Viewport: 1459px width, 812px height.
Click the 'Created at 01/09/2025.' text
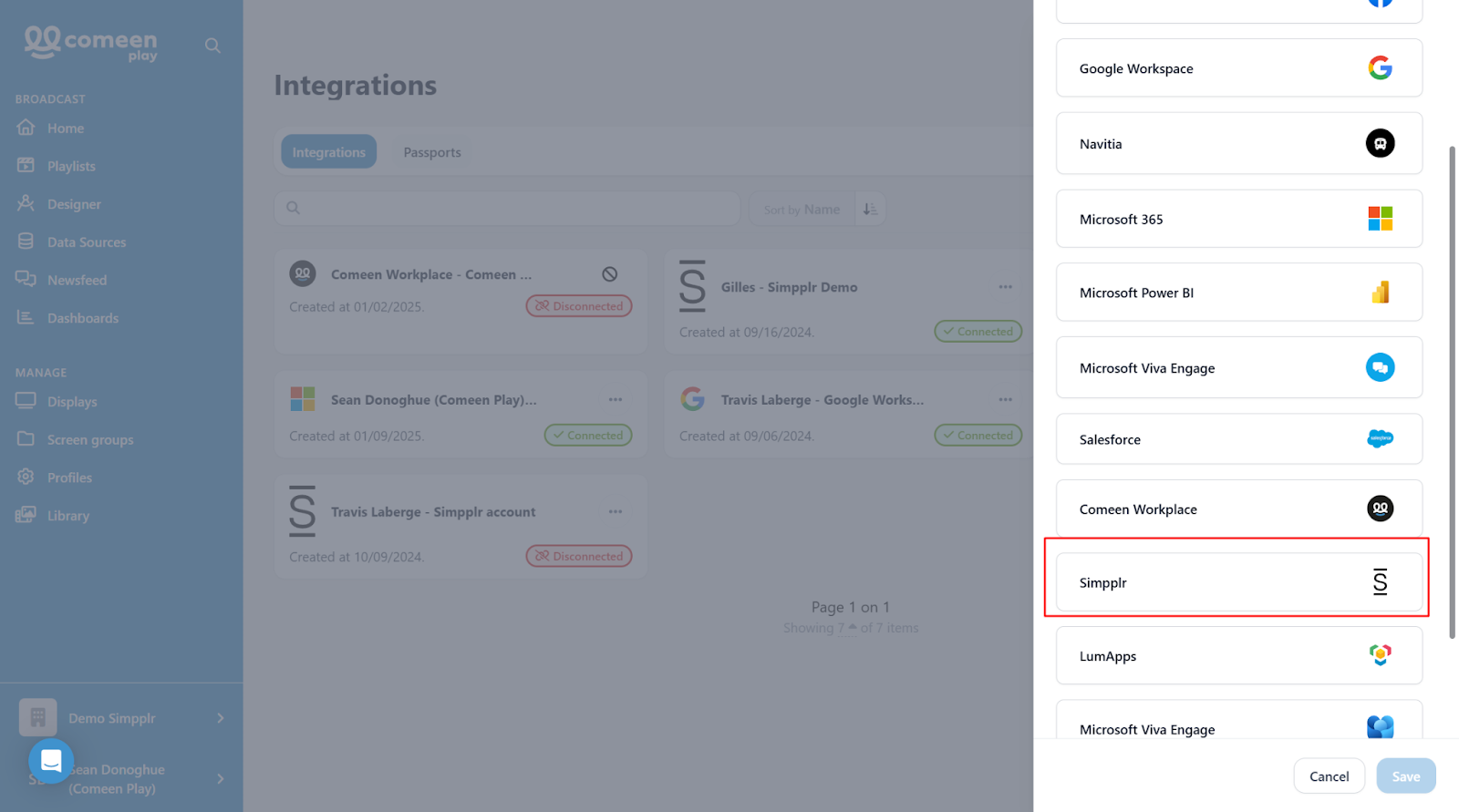coord(357,437)
